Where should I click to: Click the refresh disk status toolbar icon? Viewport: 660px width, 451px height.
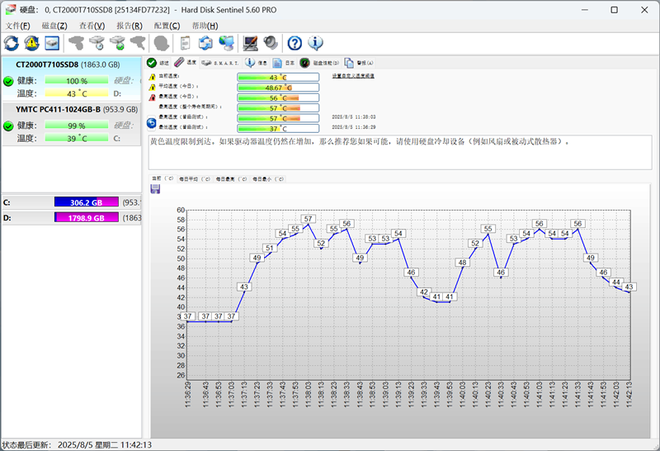pos(11,43)
